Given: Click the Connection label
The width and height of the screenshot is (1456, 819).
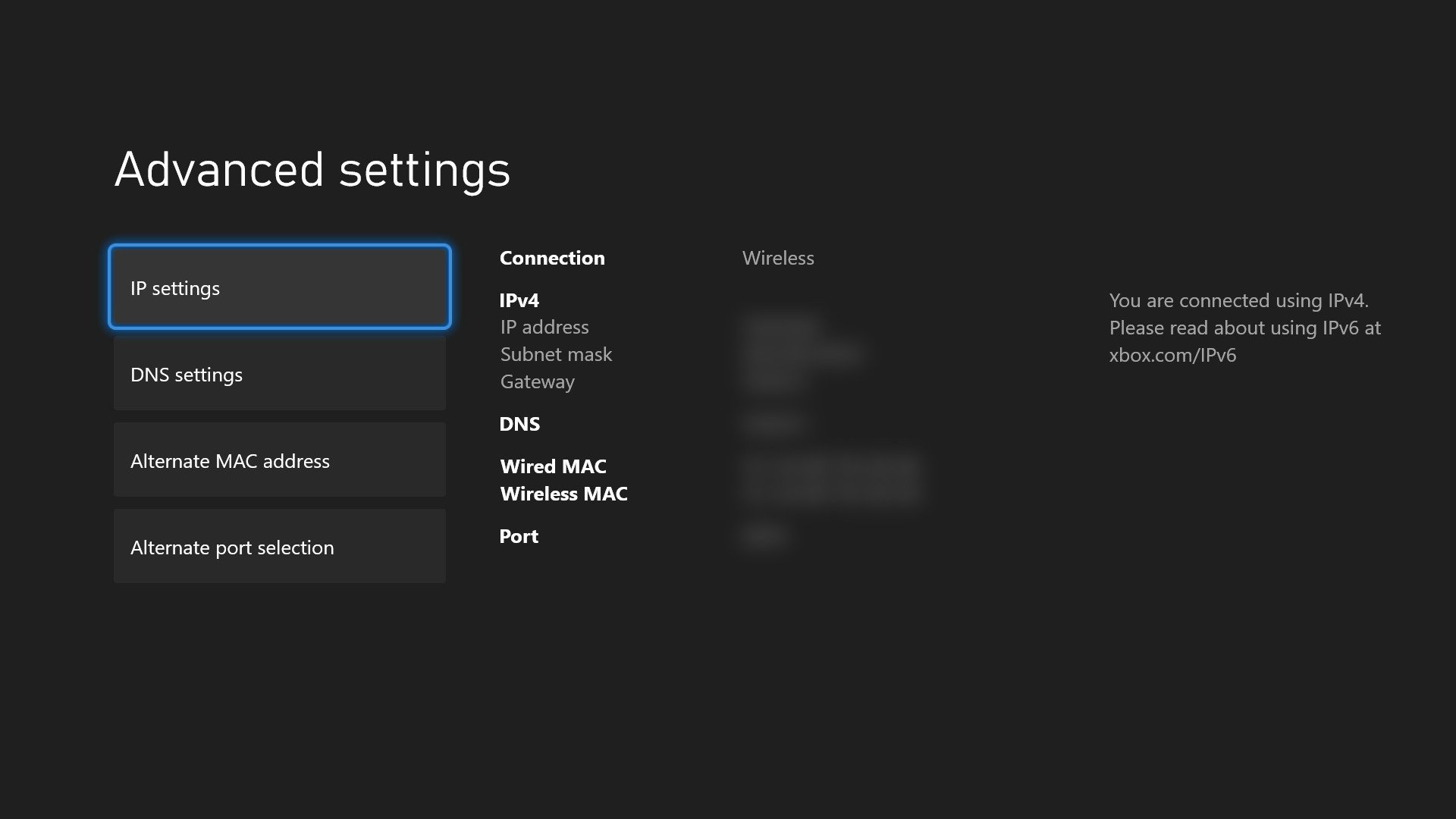Looking at the screenshot, I should (551, 258).
